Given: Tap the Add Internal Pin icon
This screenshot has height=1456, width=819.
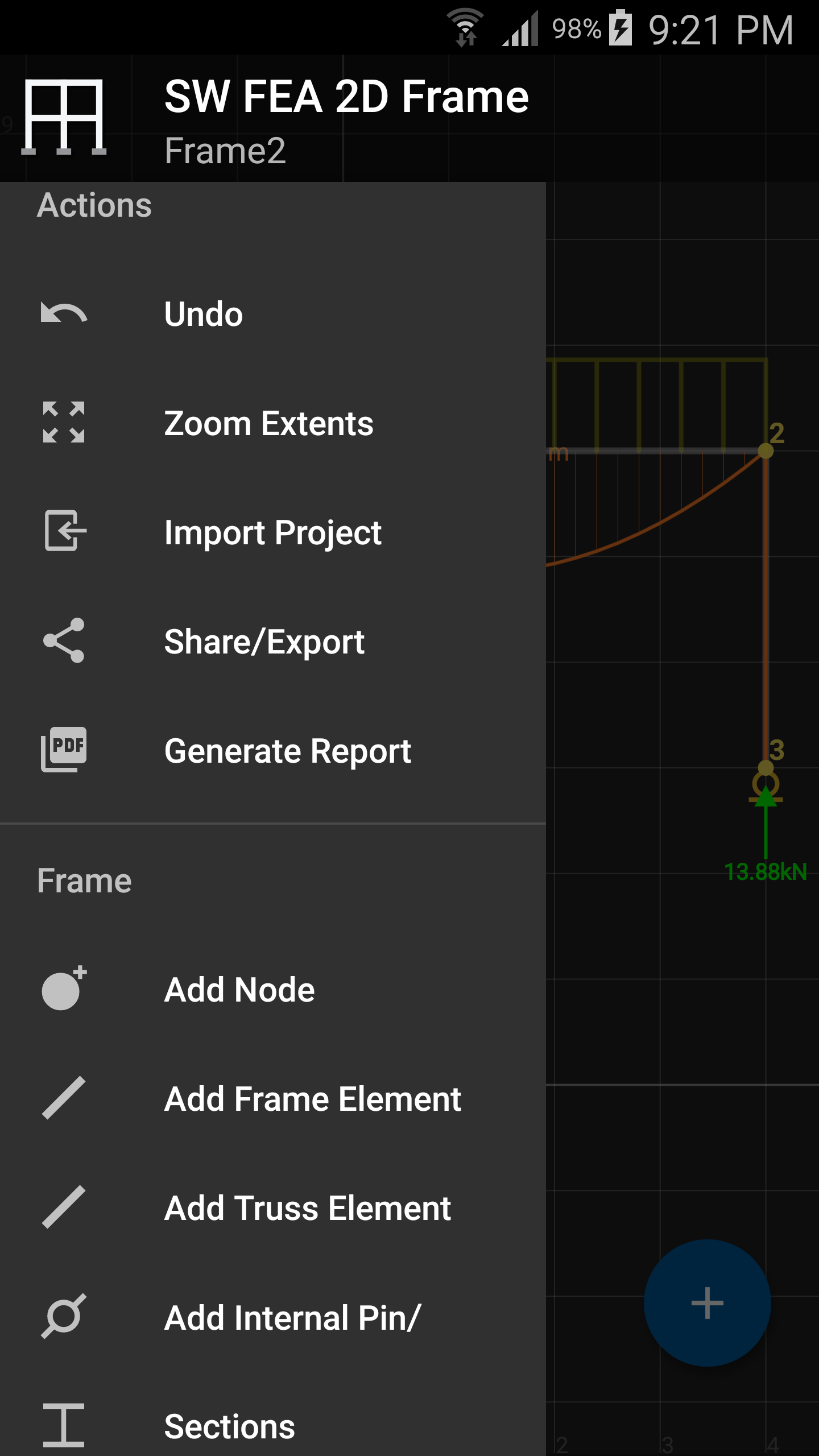Looking at the screenshot, I should point(64,1316).
